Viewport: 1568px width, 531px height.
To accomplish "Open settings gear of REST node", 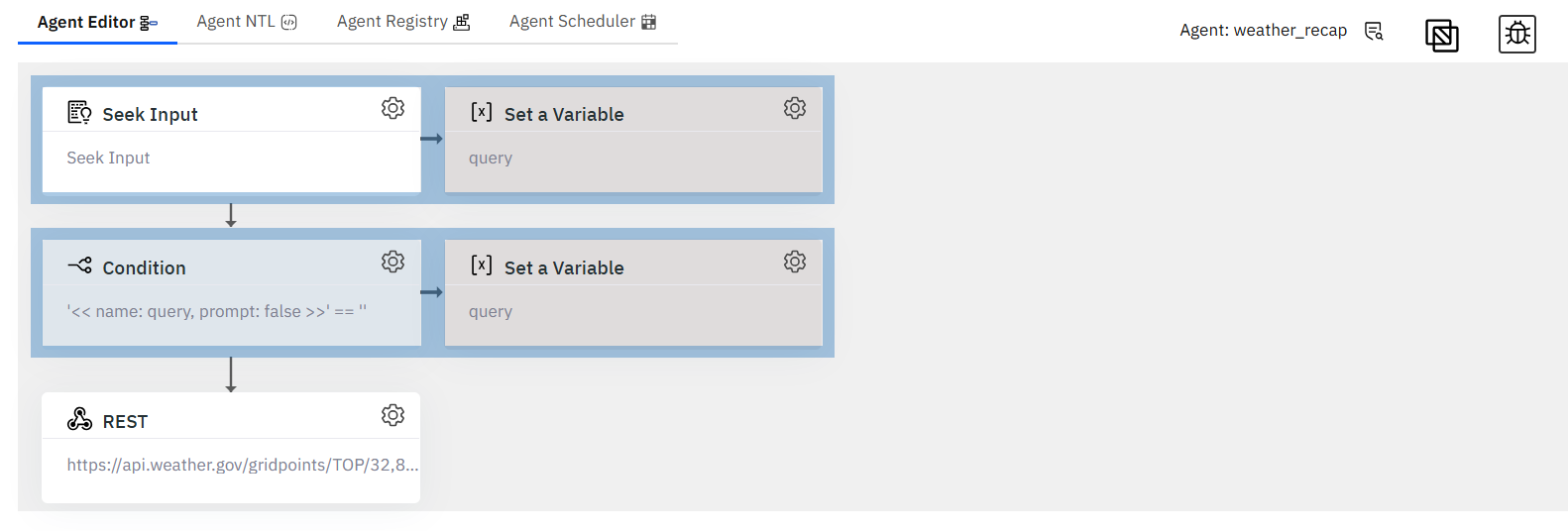I will pos(392,415).
